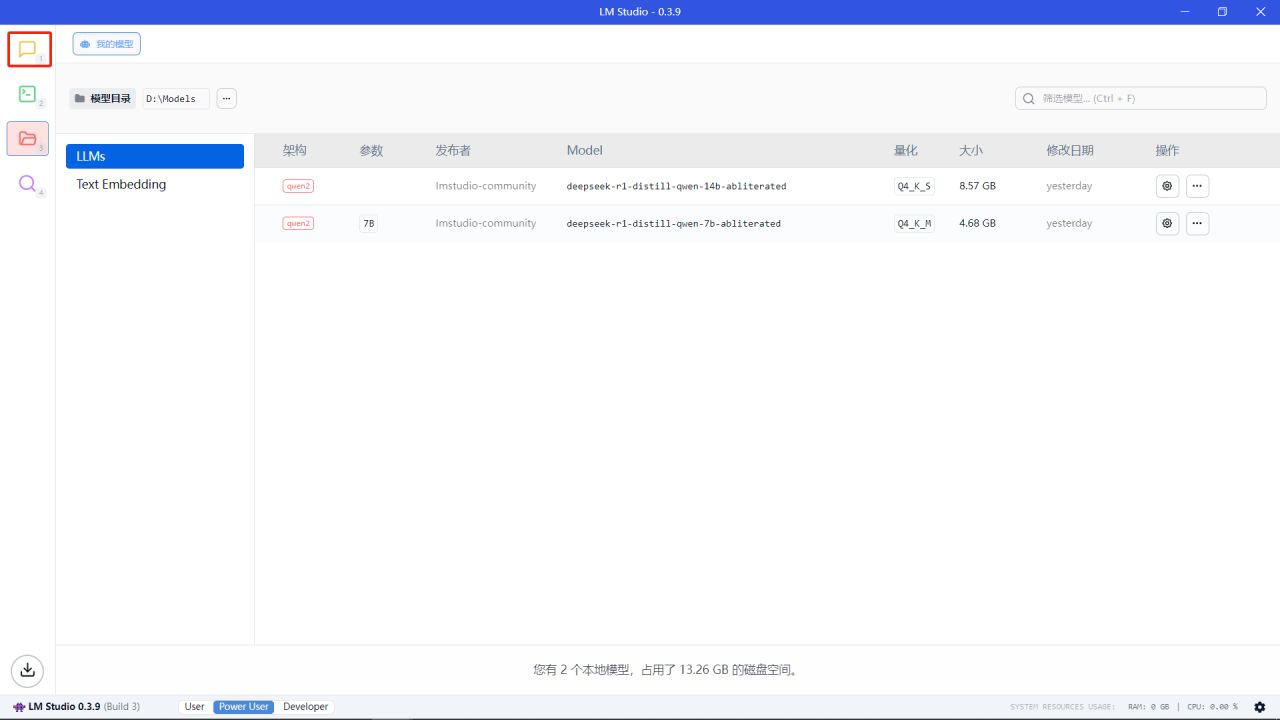The height and width of the screenshot is (720, 1280).
Task: Open more options for 7b model row
Action: 1197,223
